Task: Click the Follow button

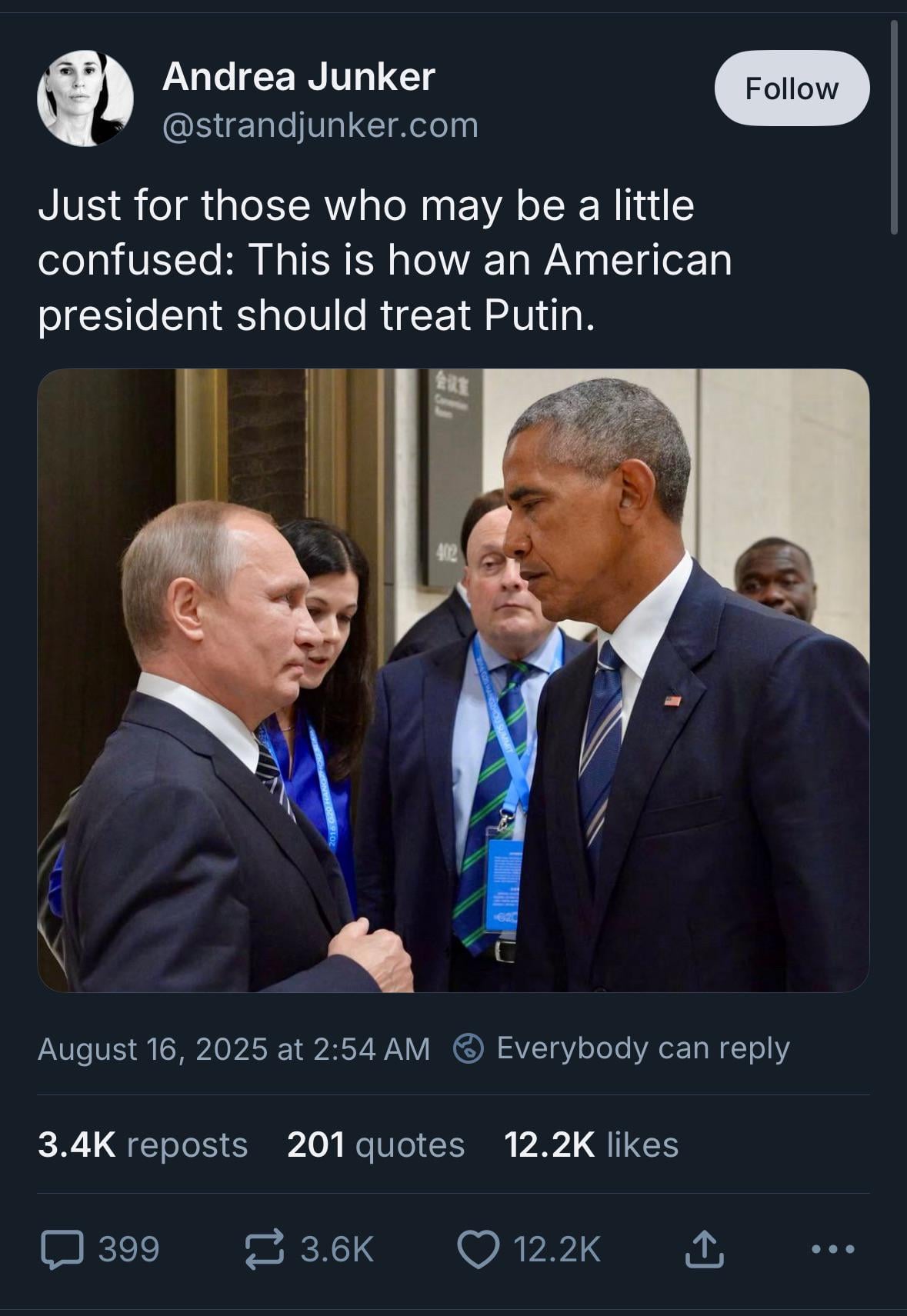Action: [x=792, y=88]
